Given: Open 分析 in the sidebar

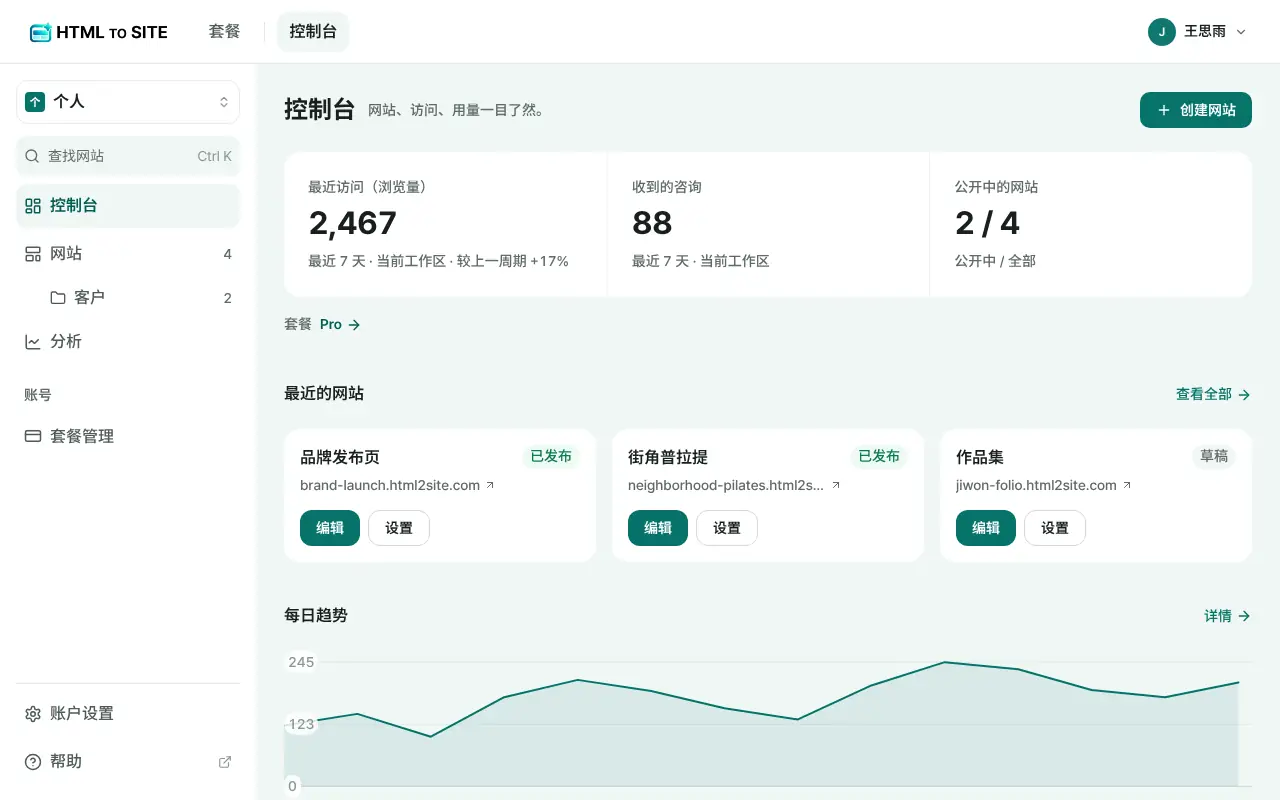Looking at the screenshot, I should (128, 342).
